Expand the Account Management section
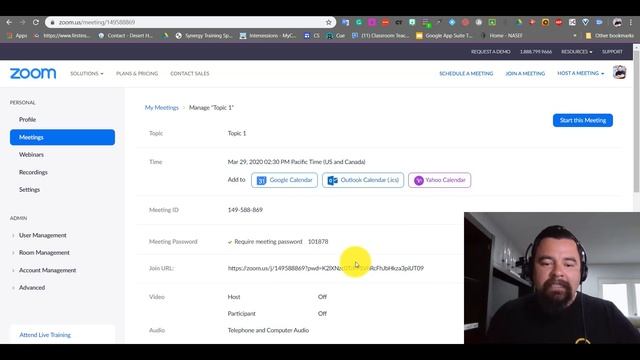The image size is (640, 360). [47, 270]
